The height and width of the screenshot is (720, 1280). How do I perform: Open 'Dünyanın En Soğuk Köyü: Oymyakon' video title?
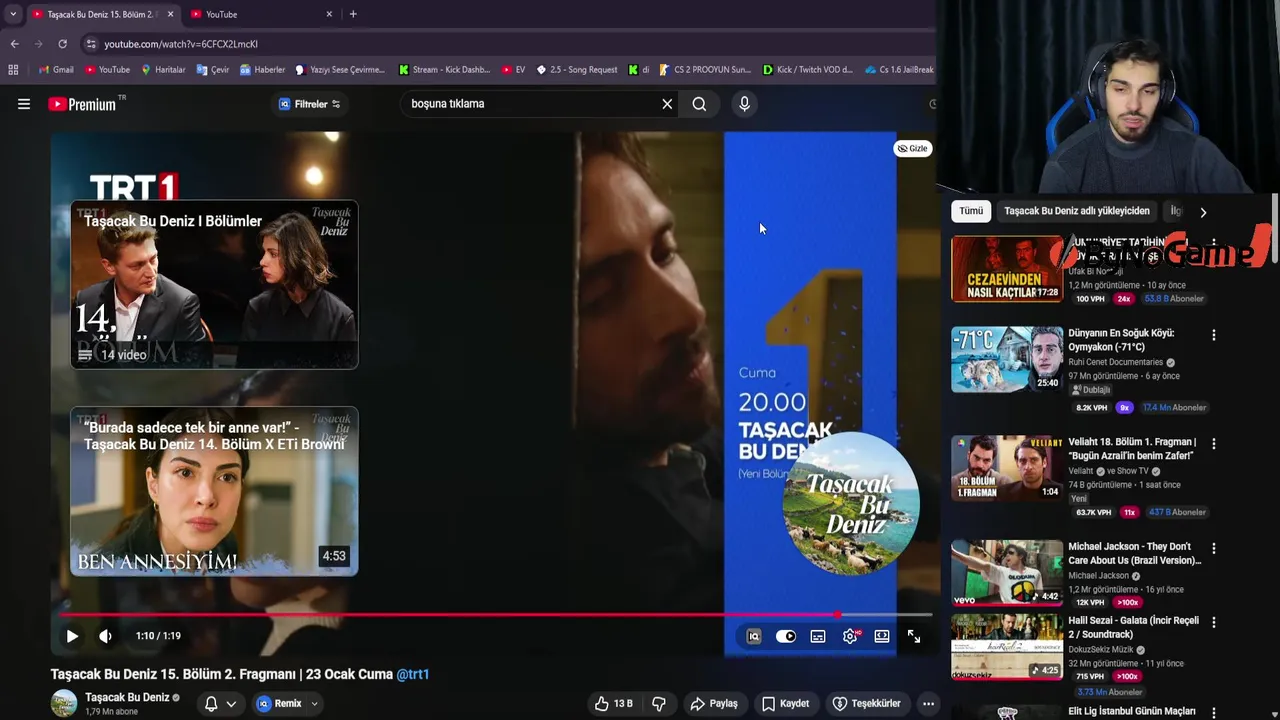click(x=1122, y=339)
